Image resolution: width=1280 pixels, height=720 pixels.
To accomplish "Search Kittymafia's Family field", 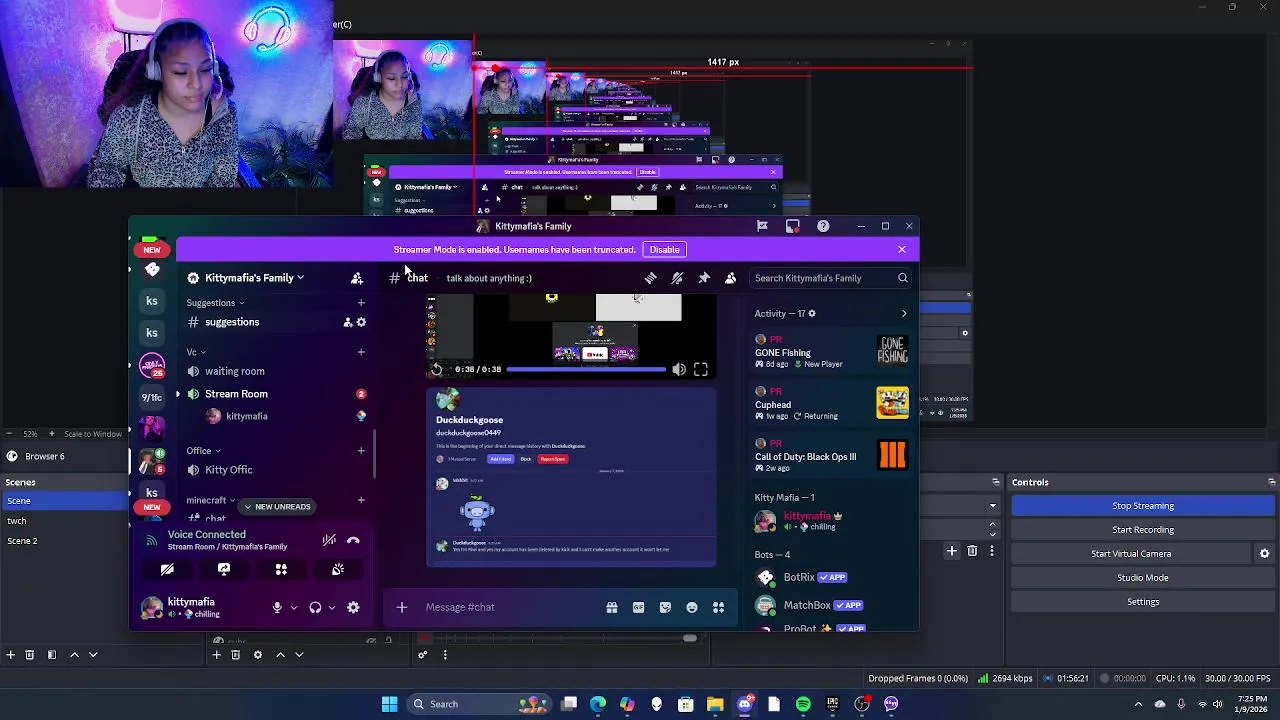I will (832, 278).
